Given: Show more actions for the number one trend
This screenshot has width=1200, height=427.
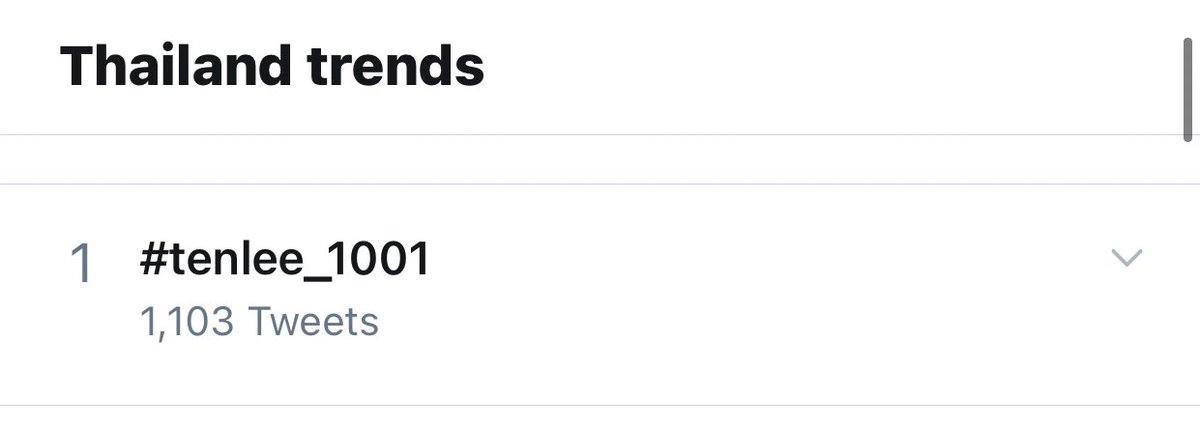Looking at the screenshot, I should coord(1127,258).
